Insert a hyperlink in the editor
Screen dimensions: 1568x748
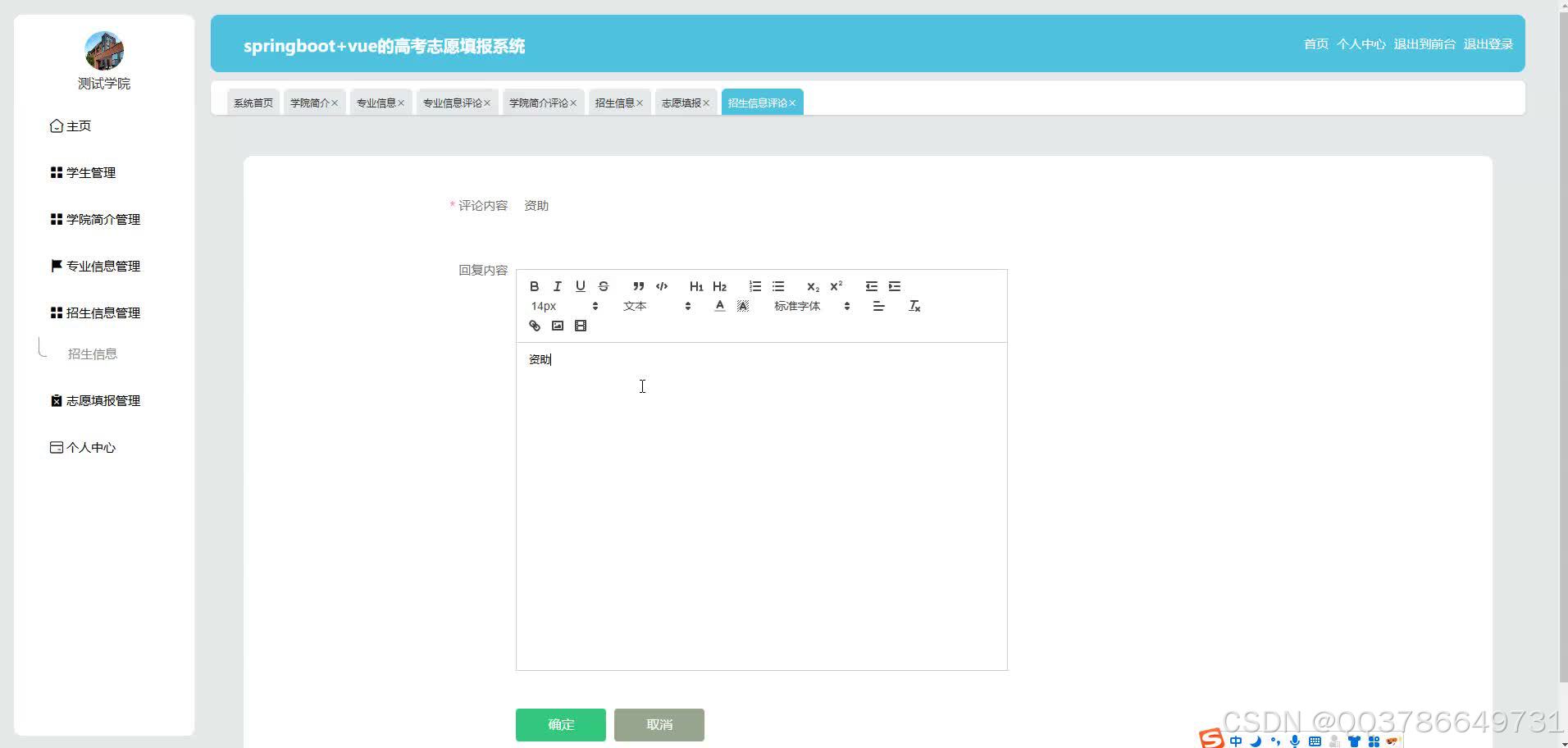[534, 326]
